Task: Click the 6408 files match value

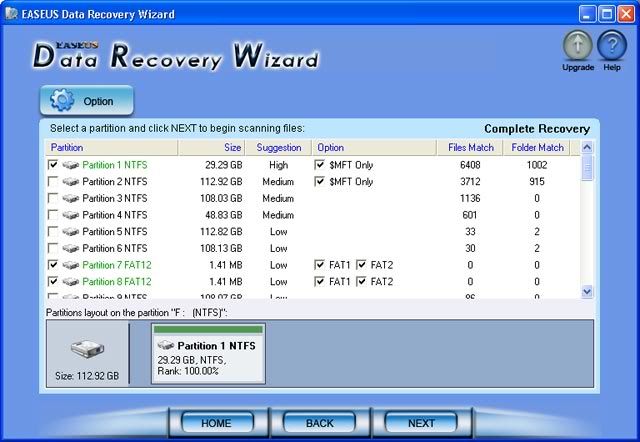Action: (x=470, y=165)
